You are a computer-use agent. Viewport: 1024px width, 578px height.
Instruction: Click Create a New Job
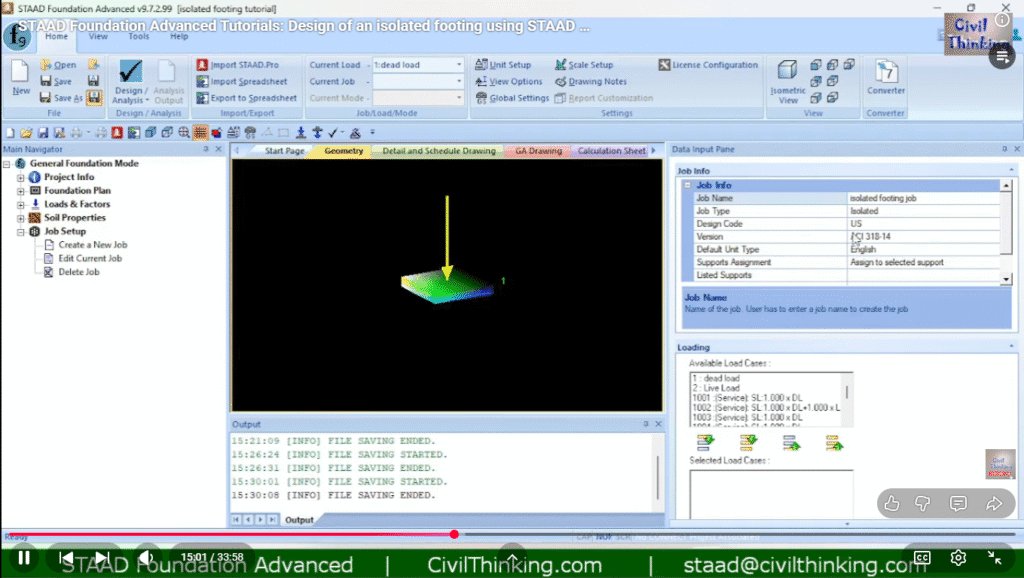[92, 245]
